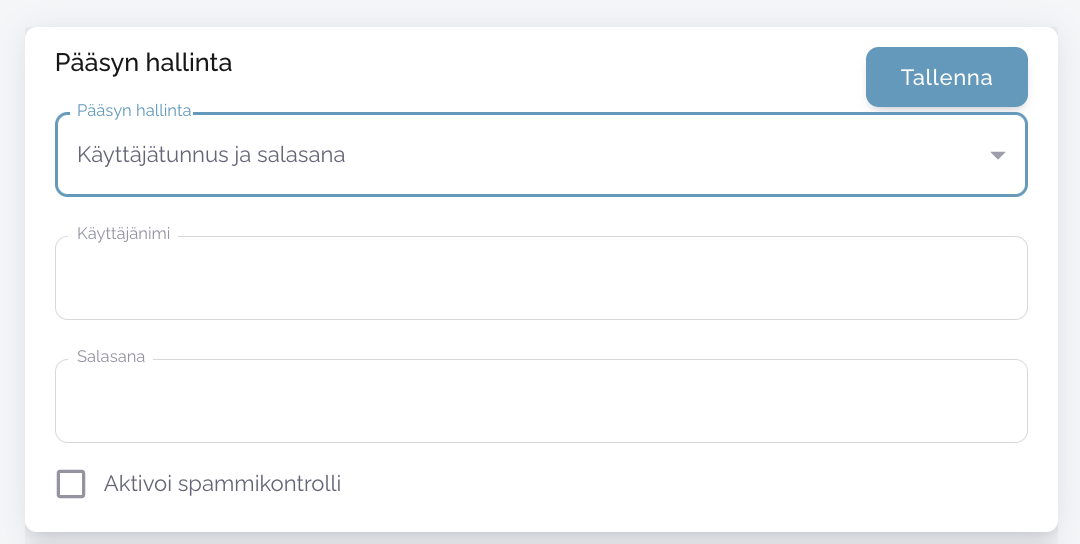Enable the Aktivoi spammikontrolli checkbox

pyautogui.click(x=71, y=484)
